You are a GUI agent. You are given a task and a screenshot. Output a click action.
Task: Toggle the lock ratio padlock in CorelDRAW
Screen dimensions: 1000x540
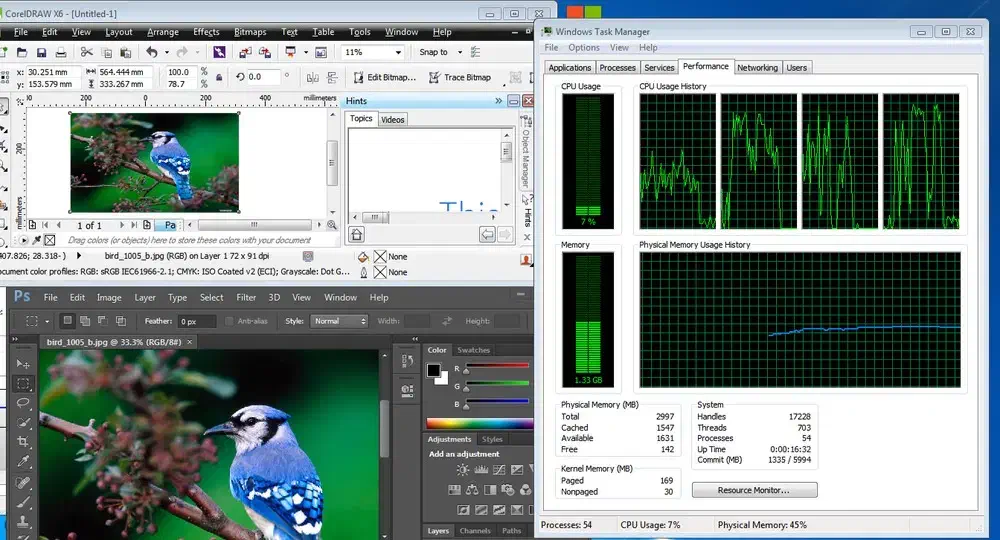click(x=219, y=77)
